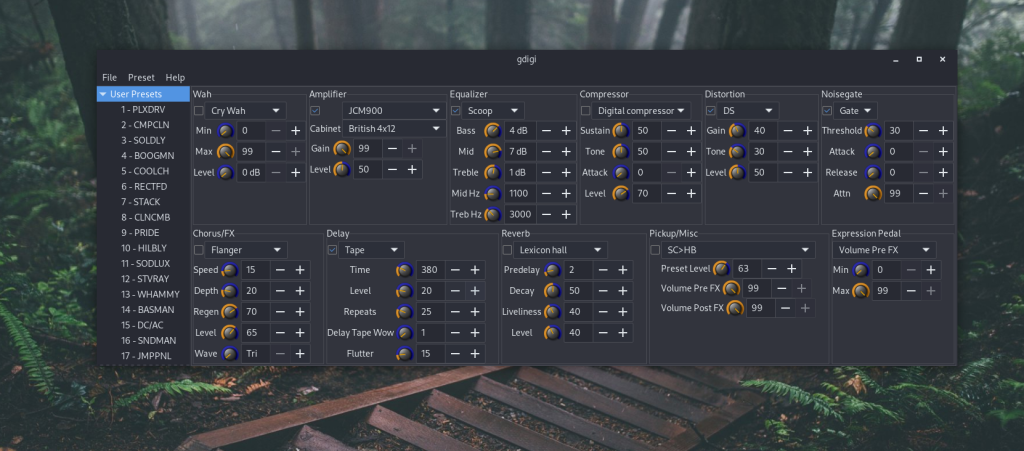Increase Equalizer Bass with plus button
The width and height of the screenshot is (1024, 451).
[x=566, y=131]
